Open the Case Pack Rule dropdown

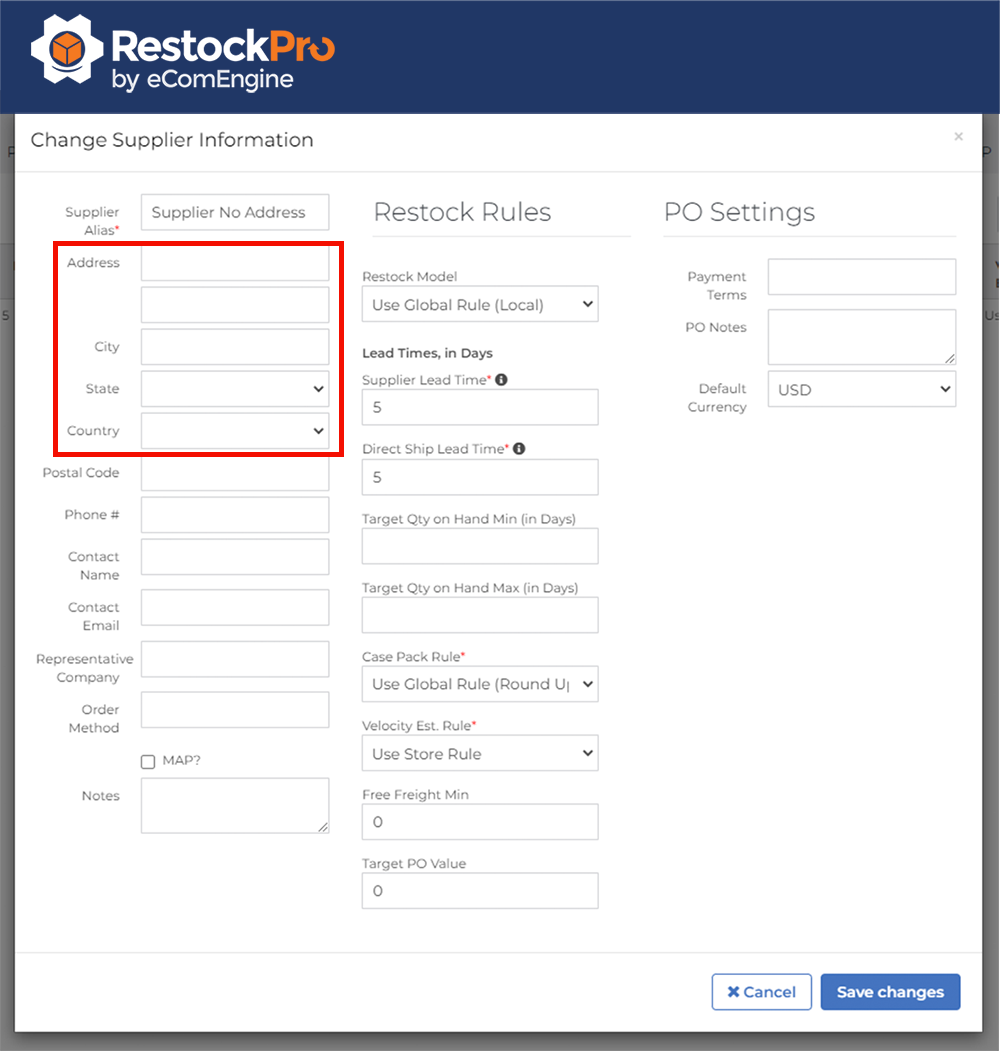click(479, 684)
